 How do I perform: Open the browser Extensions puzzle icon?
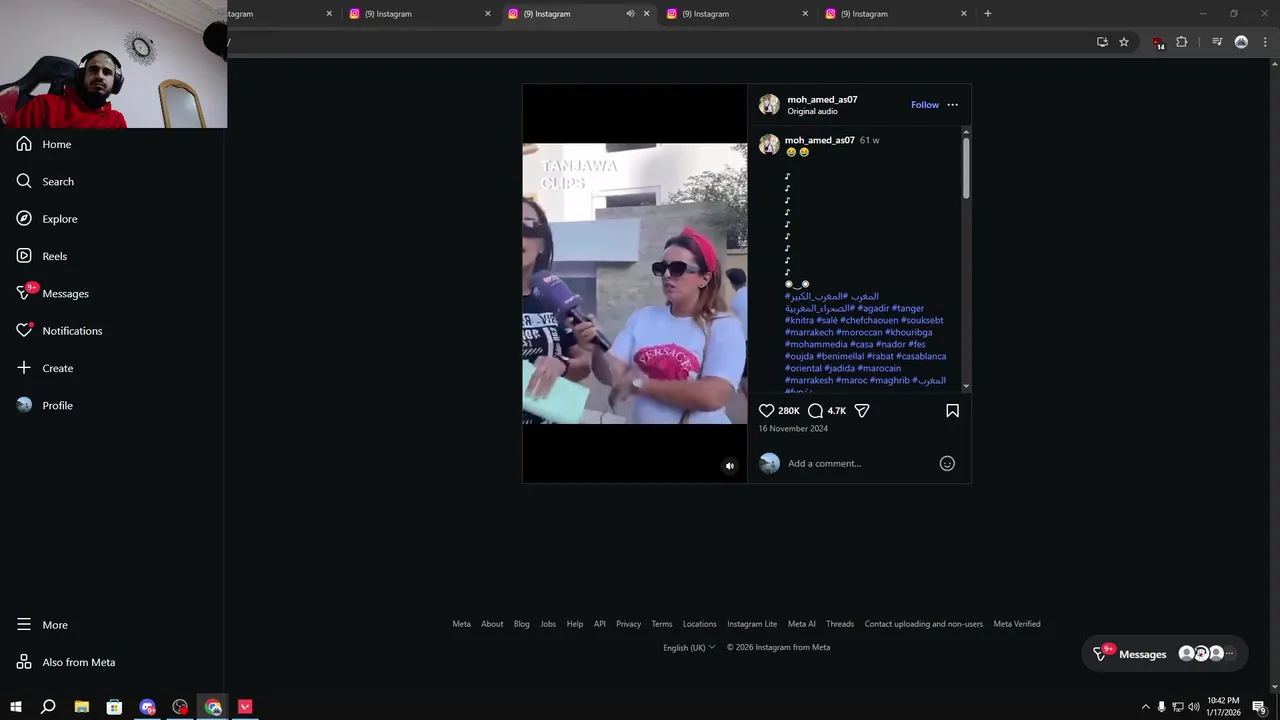tap(1181, 42)
